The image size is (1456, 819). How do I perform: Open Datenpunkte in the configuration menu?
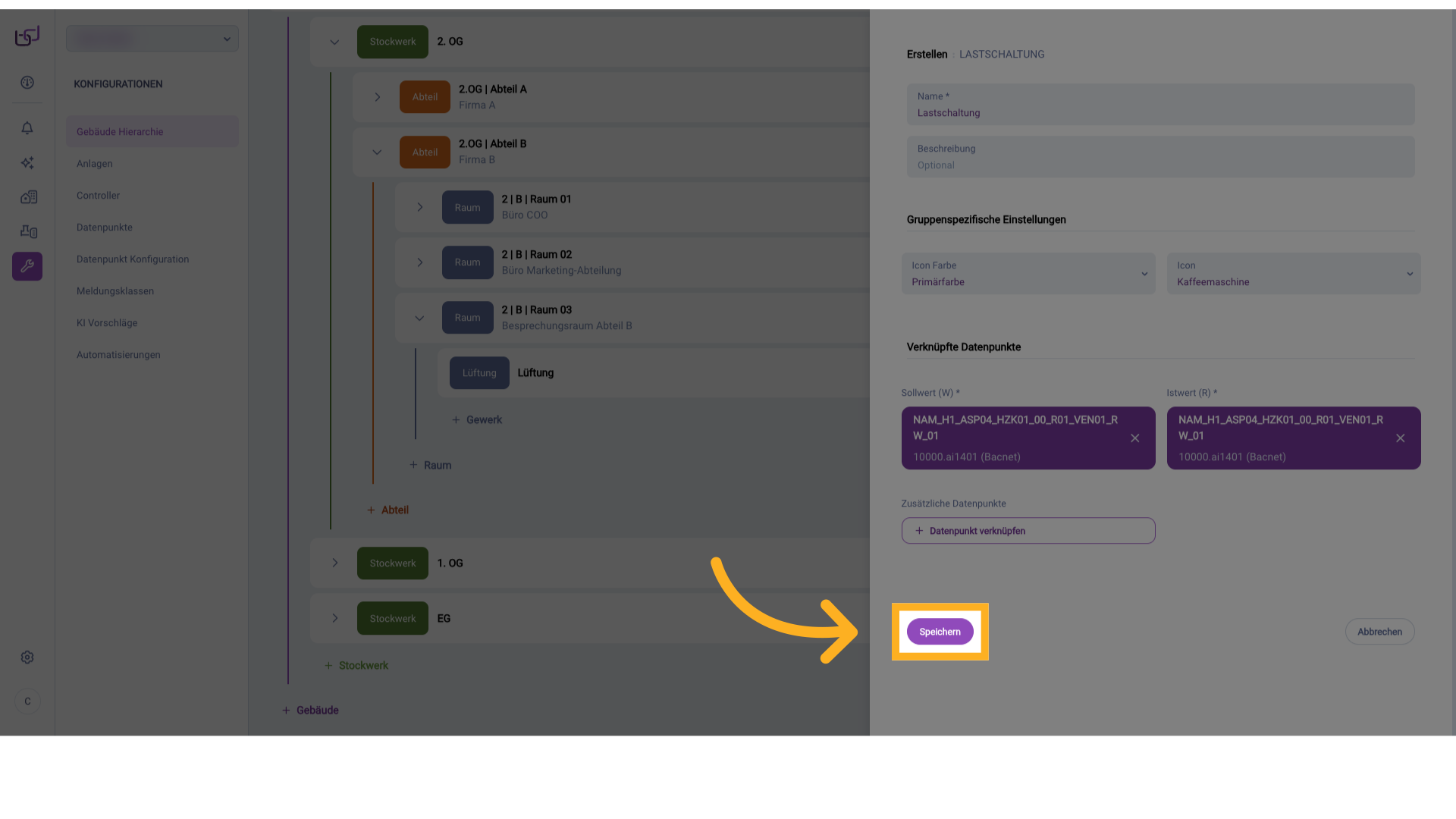click(x=105, y=227)
